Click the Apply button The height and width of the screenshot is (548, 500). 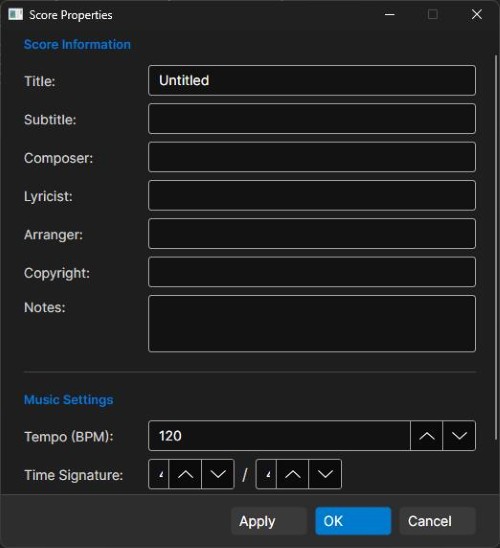pos(269,521)
